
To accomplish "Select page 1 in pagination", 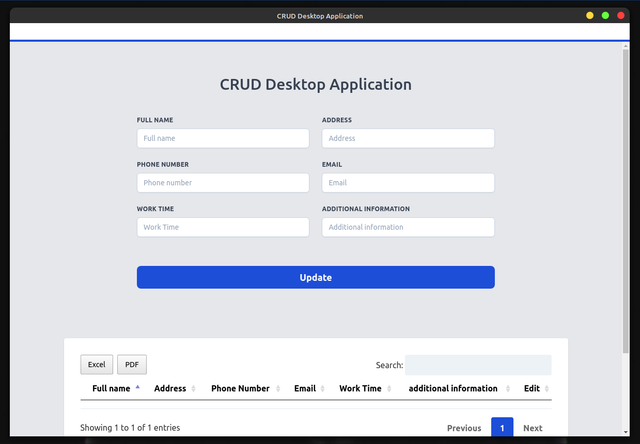I will point(502,428).
